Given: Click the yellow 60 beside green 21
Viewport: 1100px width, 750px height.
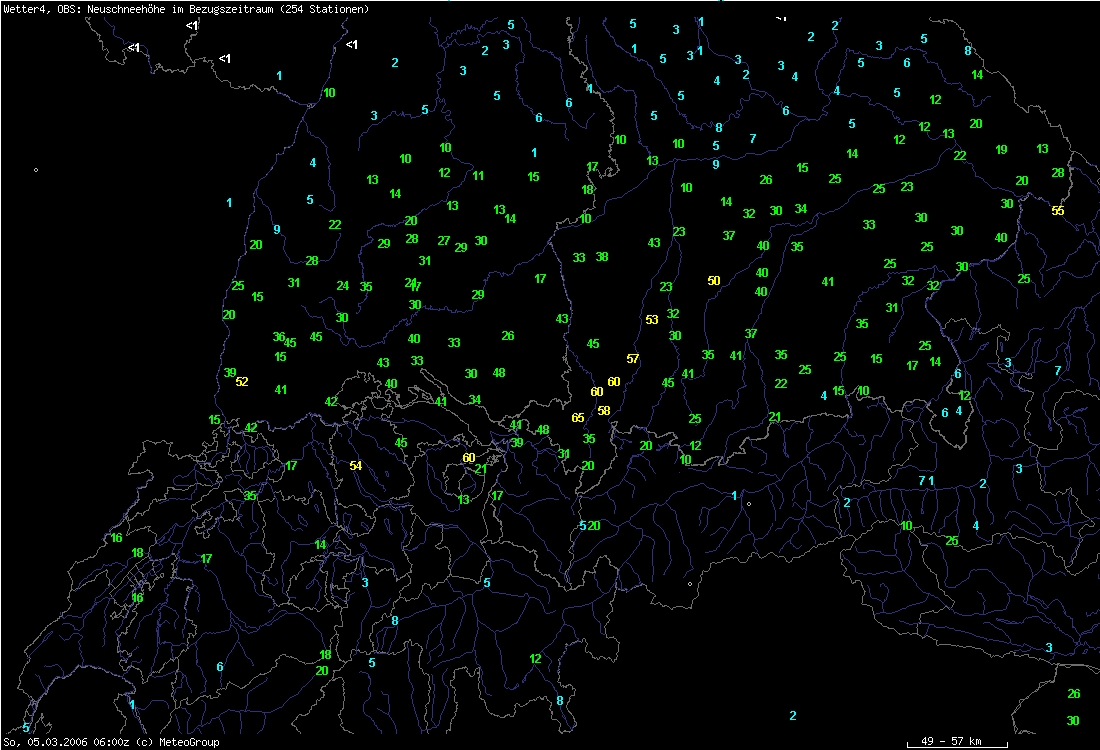Looking at the screenshot, I should (468, 457).
